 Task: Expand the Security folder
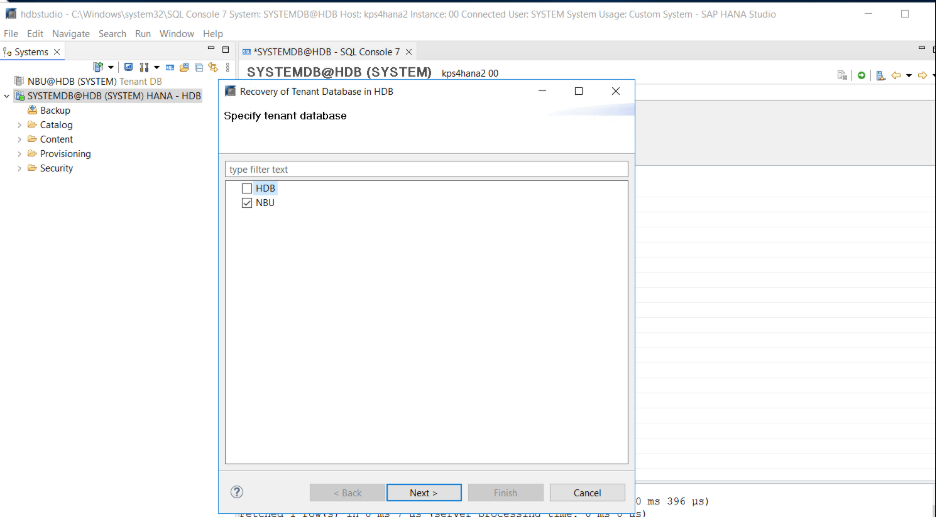pos(20,168)
